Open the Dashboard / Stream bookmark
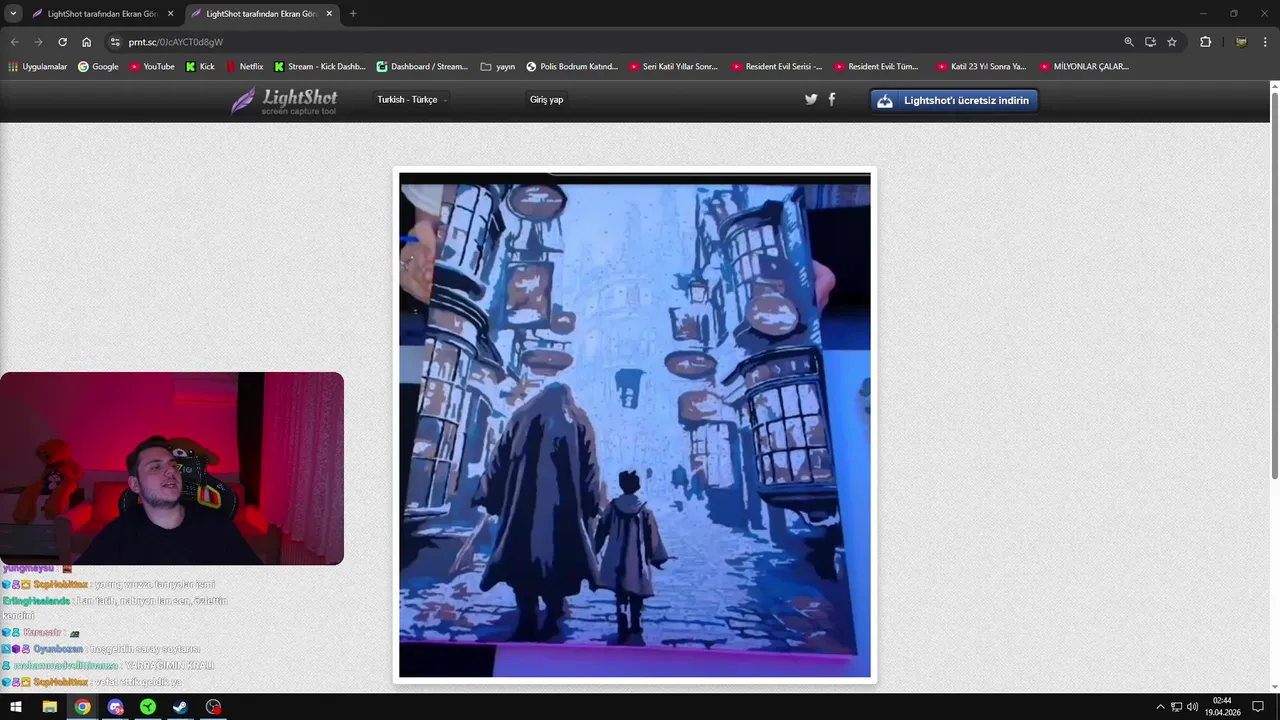The height and width of the screenshot is (720, 1280). (x=422, y=67)
